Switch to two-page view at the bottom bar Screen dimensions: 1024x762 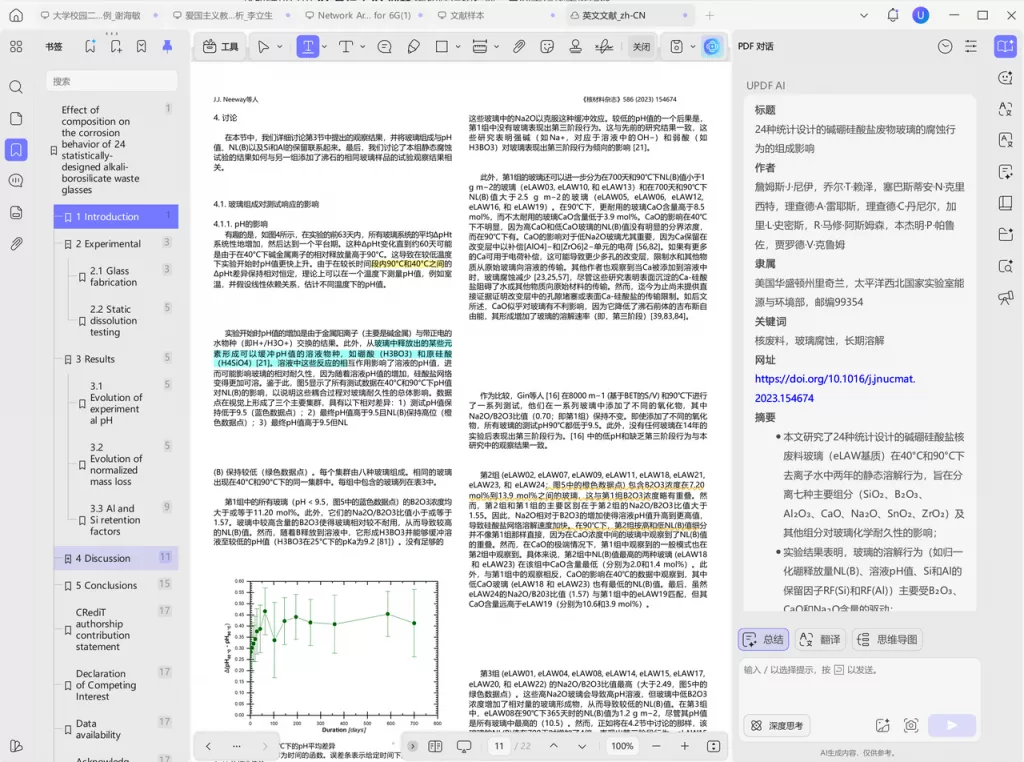[435, 746]
